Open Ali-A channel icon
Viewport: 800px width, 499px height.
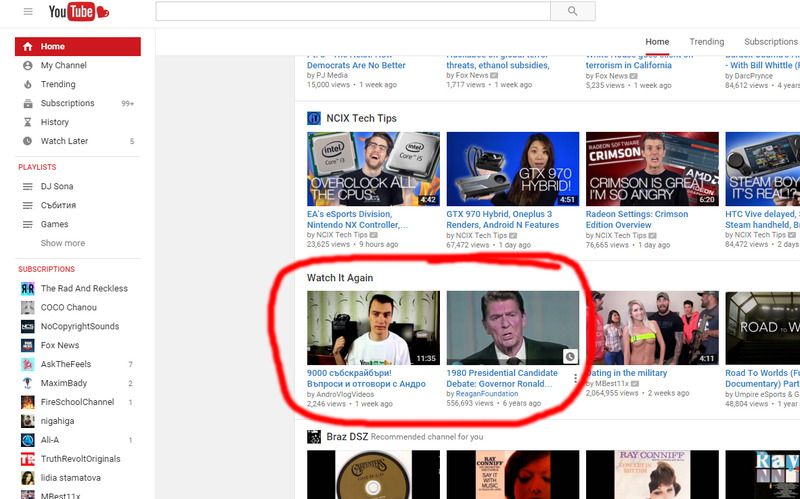pos(28,439)
